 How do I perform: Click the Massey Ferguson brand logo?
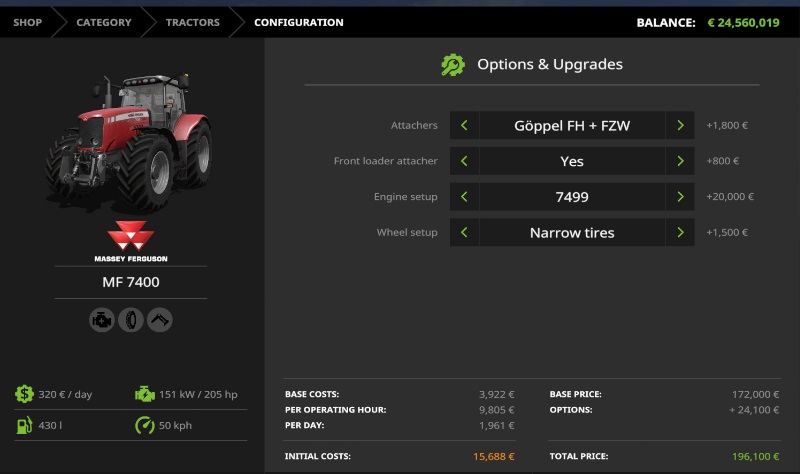131,240
